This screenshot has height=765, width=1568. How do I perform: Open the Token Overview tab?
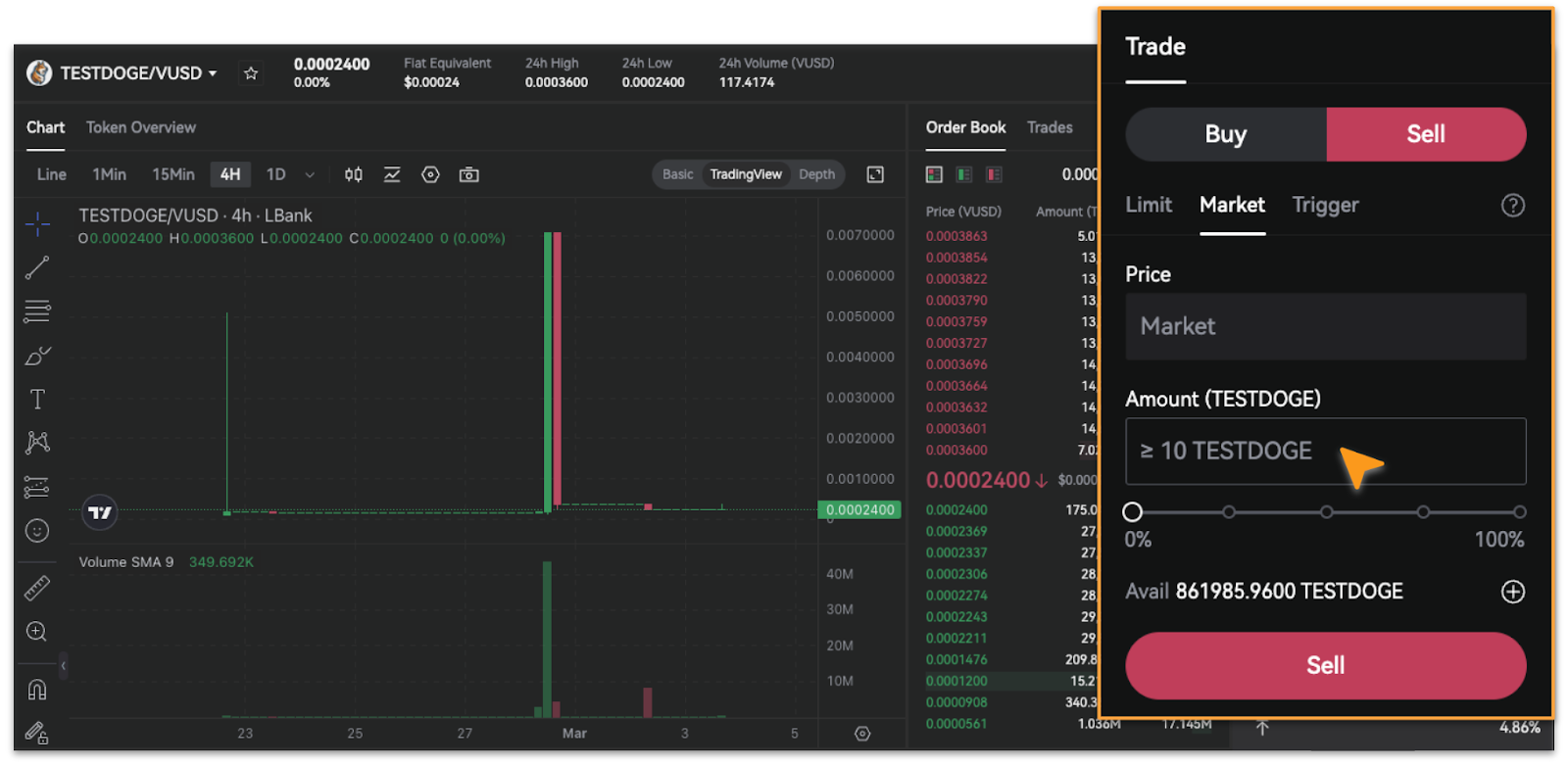[x=141, y=127]
